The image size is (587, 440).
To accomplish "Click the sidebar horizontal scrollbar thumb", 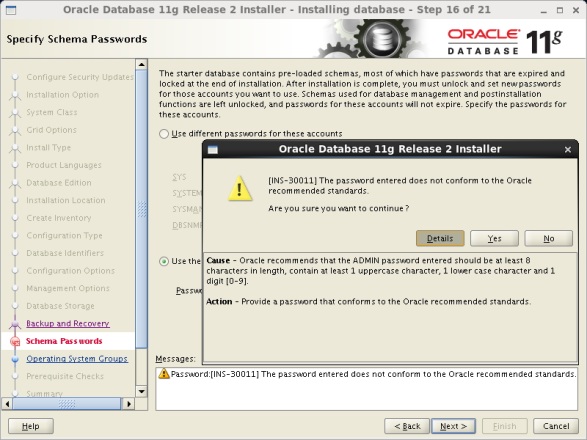I will [x=67, y=404].
